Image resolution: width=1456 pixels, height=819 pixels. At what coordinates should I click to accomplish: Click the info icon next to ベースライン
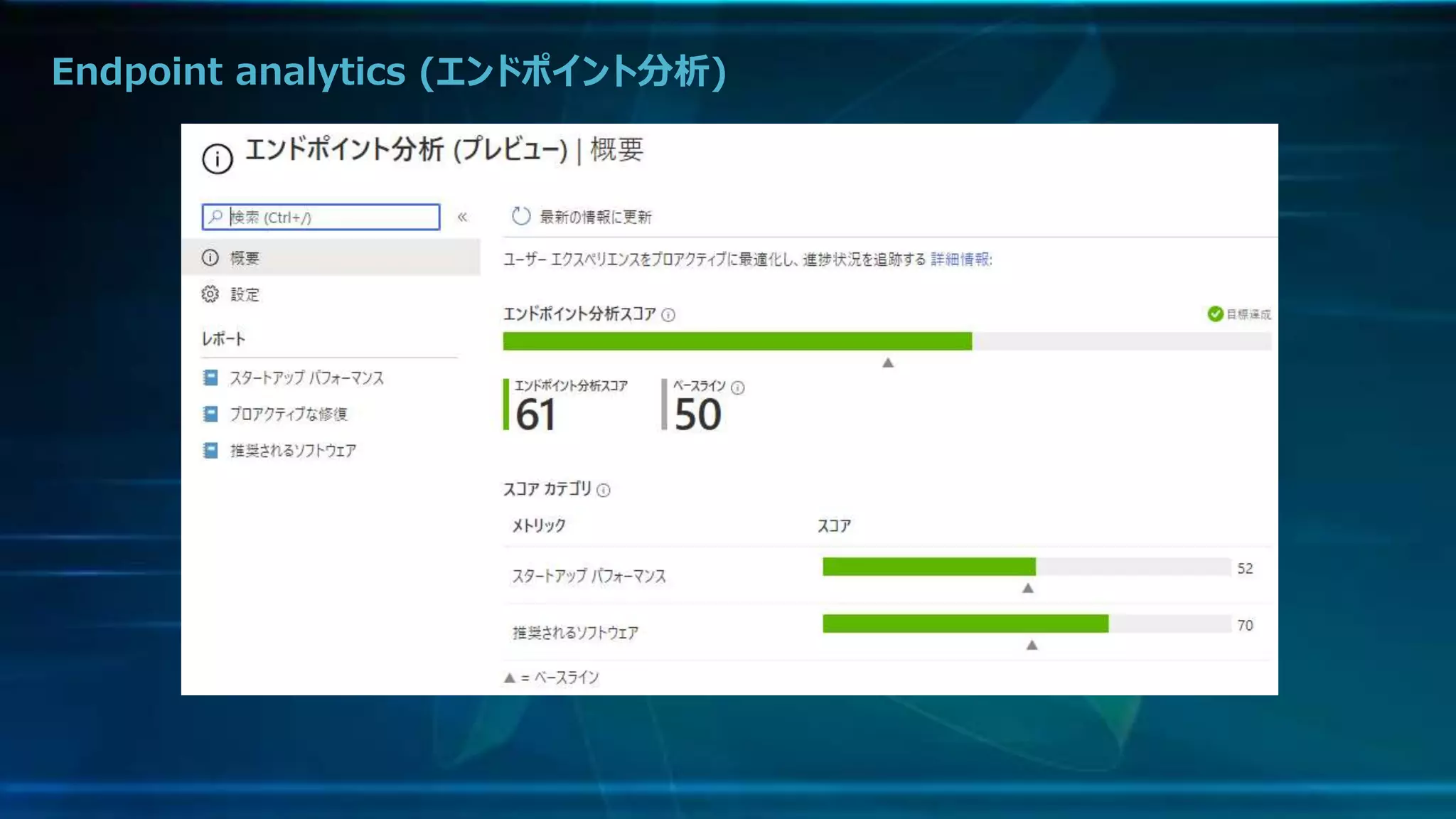pyautogui.click(x=738, y=387)
